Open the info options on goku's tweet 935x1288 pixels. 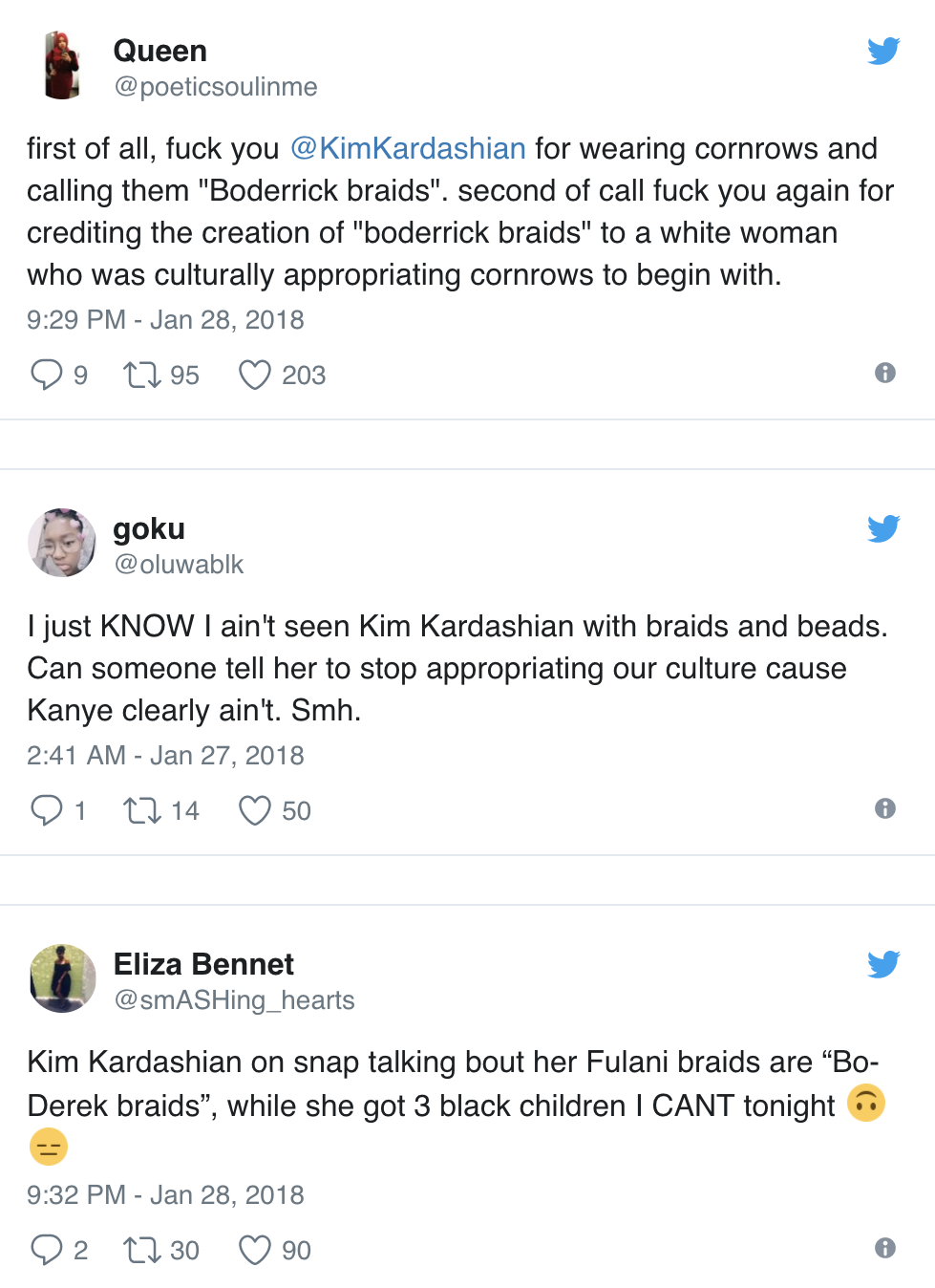[x=883, y=808]
